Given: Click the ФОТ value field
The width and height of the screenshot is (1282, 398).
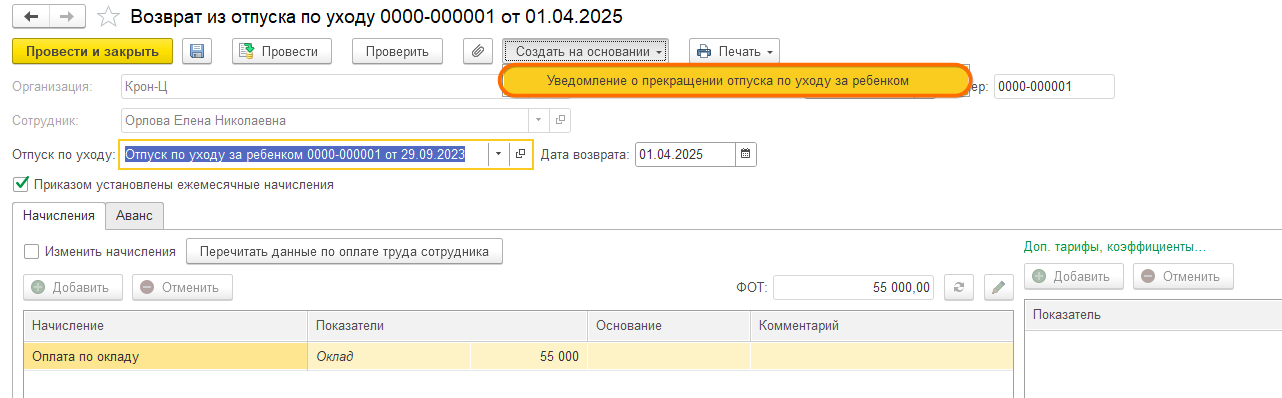Looking at the screenshot, I should coord(854,288).
